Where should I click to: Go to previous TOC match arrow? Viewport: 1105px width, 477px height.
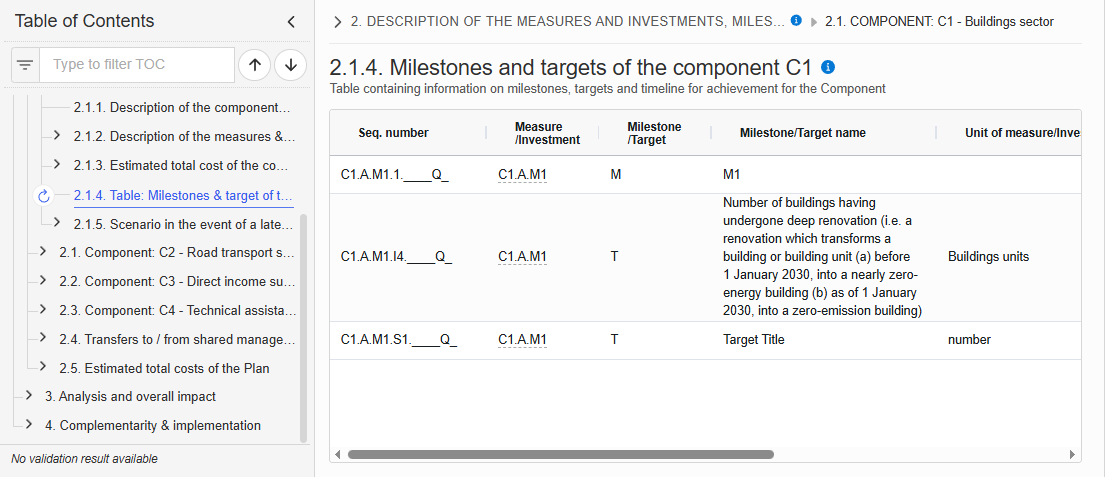[x=255, y=65]
